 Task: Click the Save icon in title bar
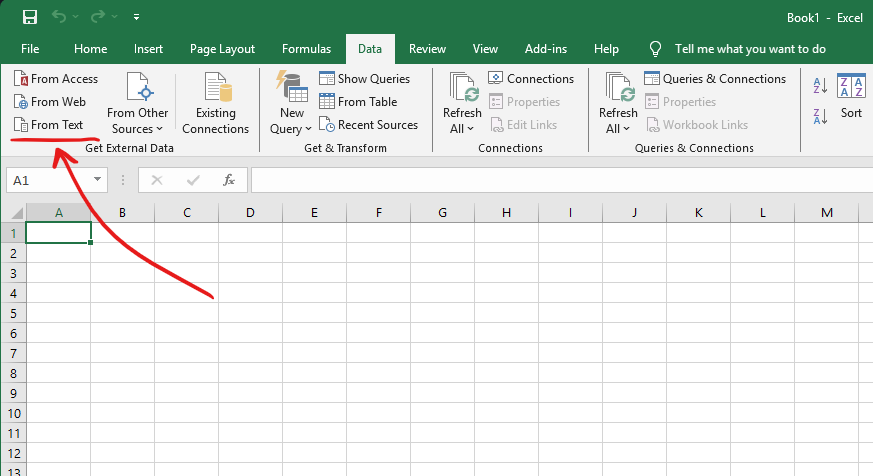coord(30,17)
